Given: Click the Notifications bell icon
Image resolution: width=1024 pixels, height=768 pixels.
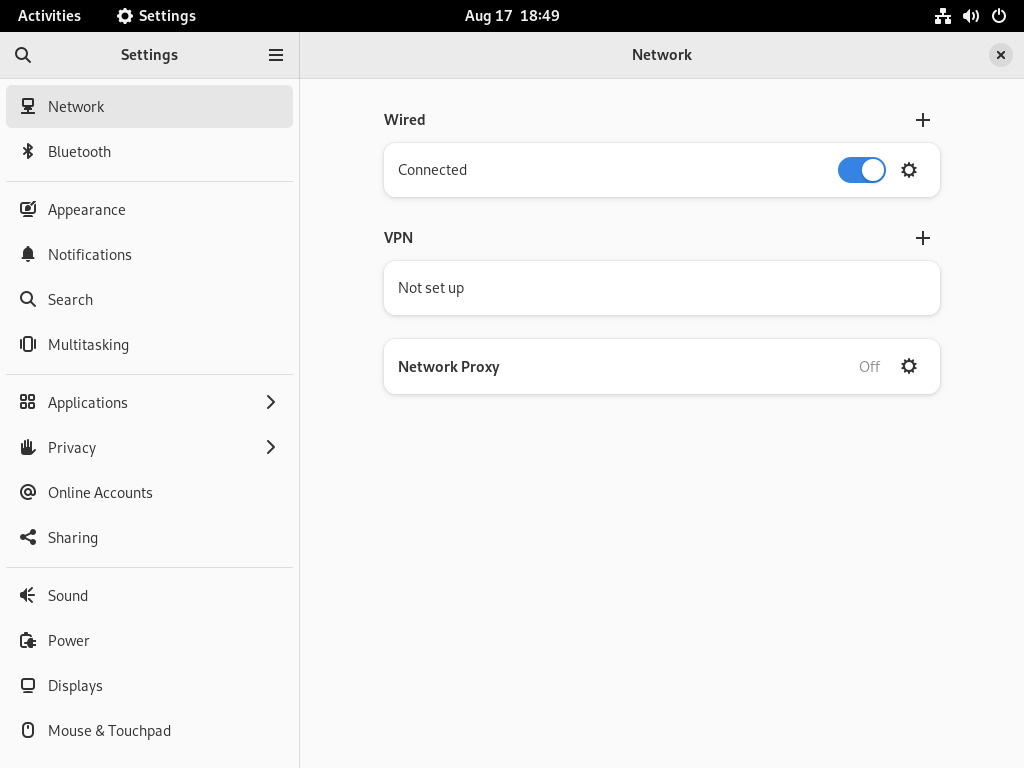Looking at the screenshot, I should click(x=27, y=254).
